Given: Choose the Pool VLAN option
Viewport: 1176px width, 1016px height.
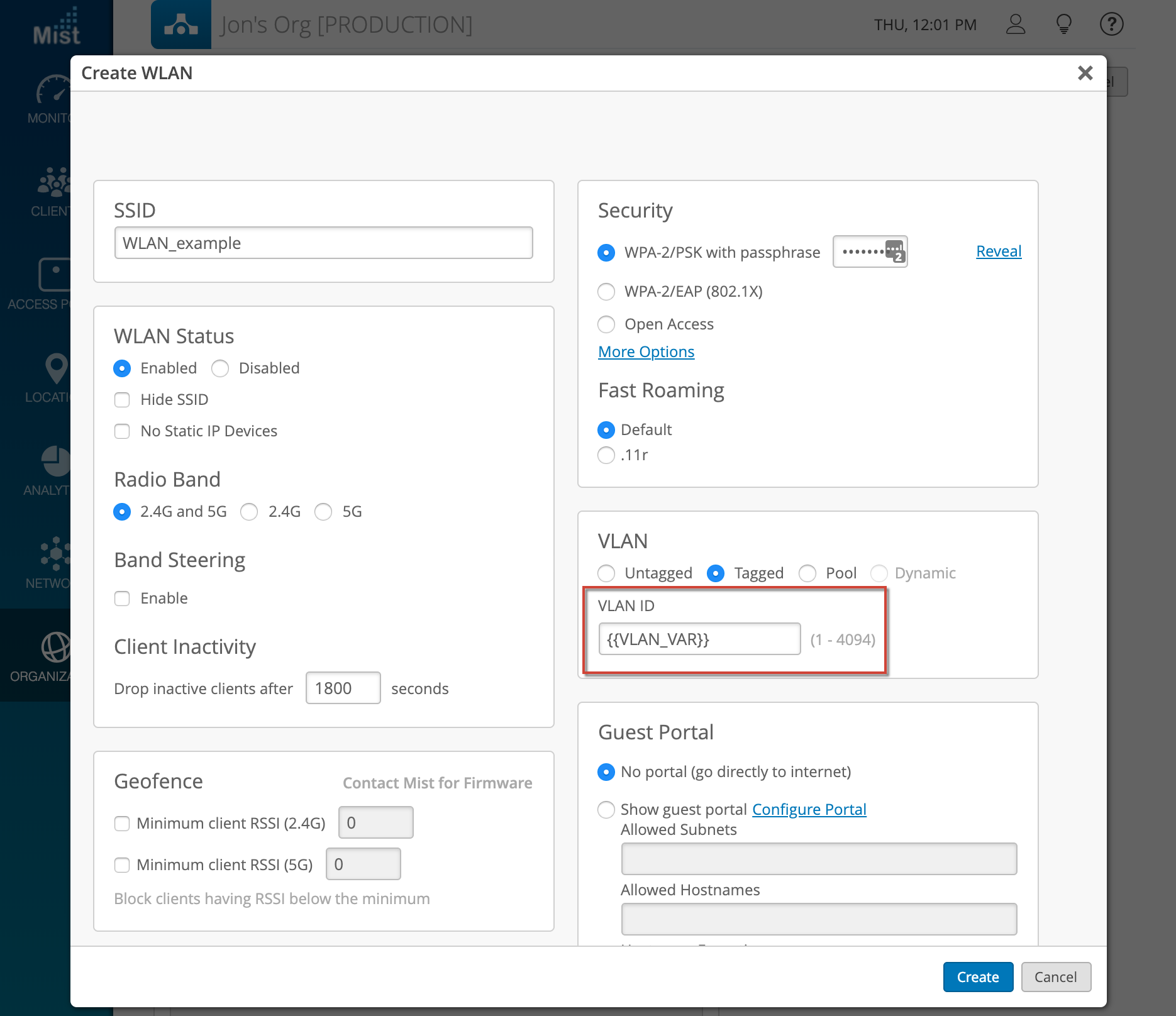Looking at the screenshot, I should [x=807, y=573].
